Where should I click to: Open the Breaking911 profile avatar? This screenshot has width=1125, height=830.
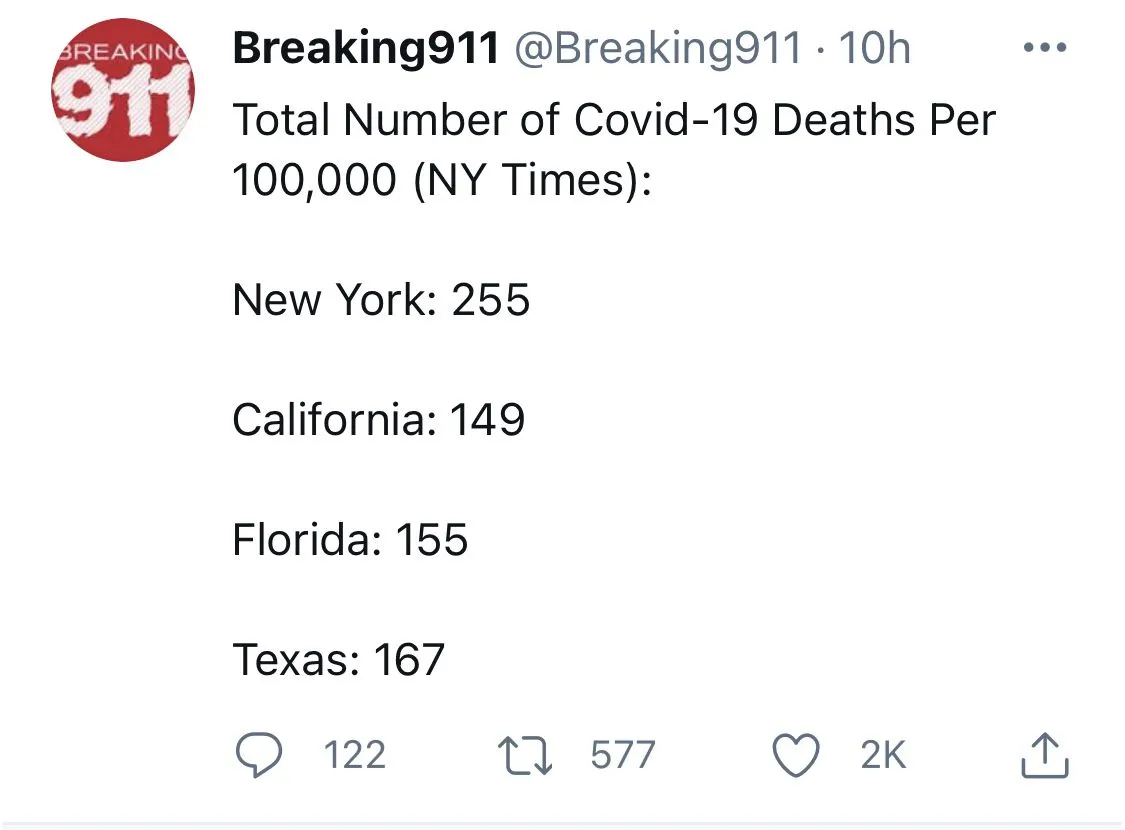[x=123, y=91]
